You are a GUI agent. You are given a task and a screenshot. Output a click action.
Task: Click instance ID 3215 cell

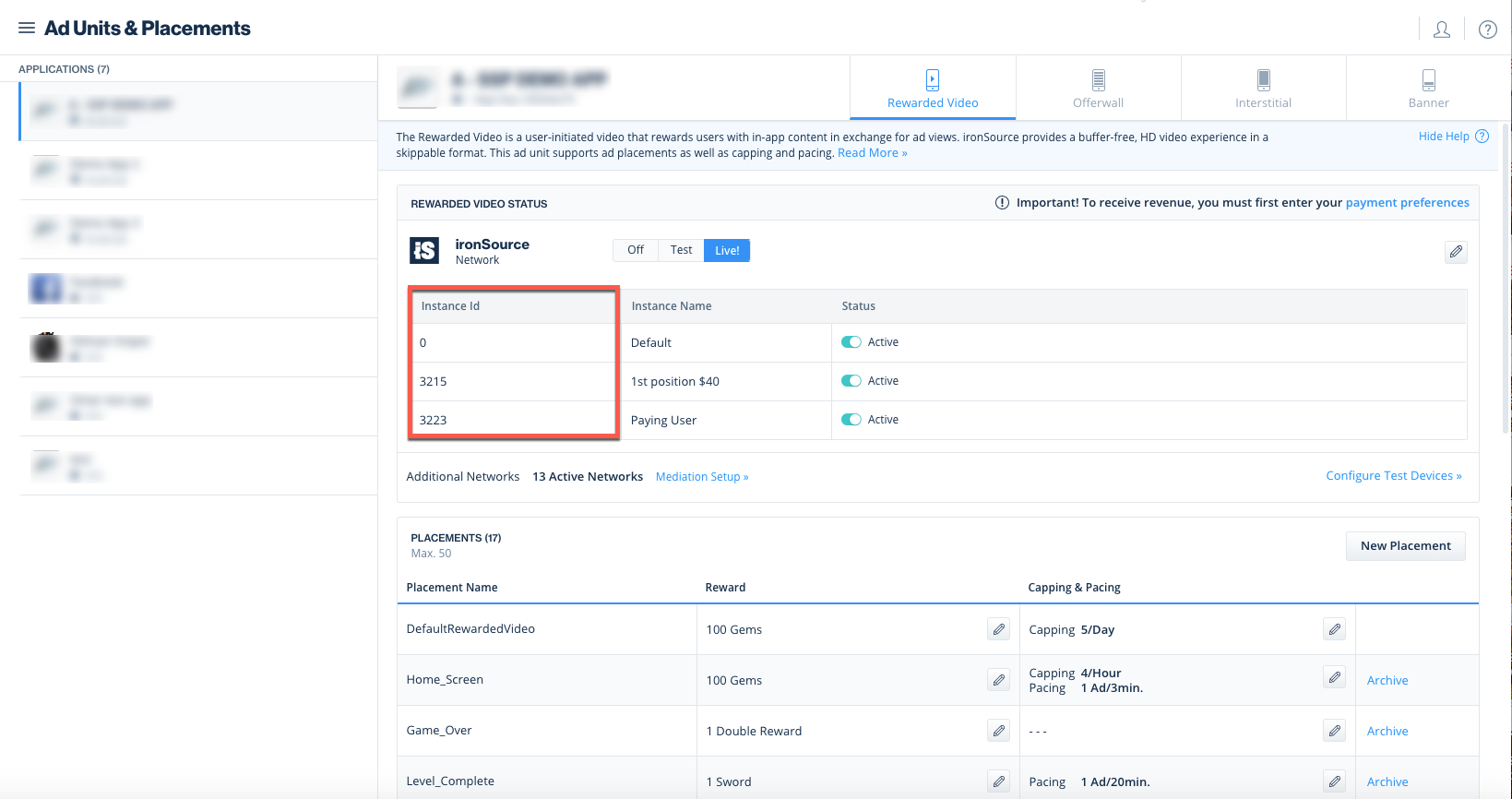point(513,381)
